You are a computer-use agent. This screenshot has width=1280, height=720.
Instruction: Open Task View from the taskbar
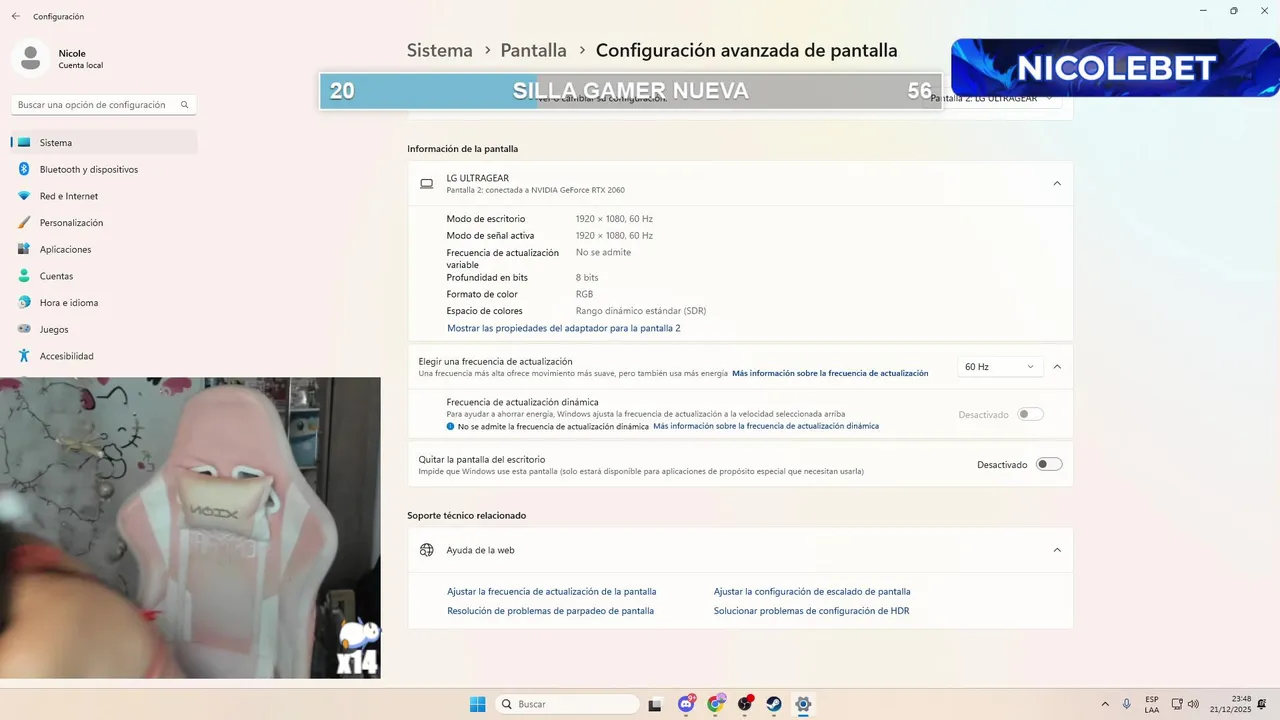pos(655,704)
